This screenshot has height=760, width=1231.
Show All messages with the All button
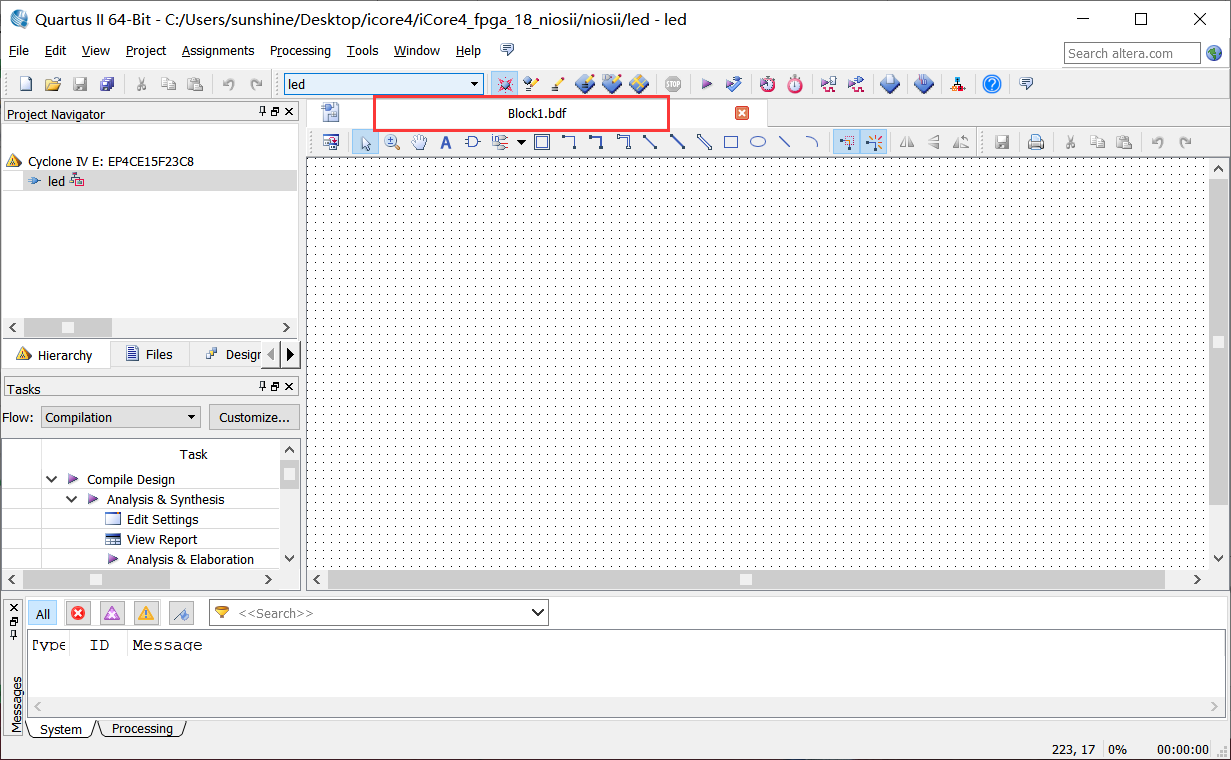[x=43, y=613]
